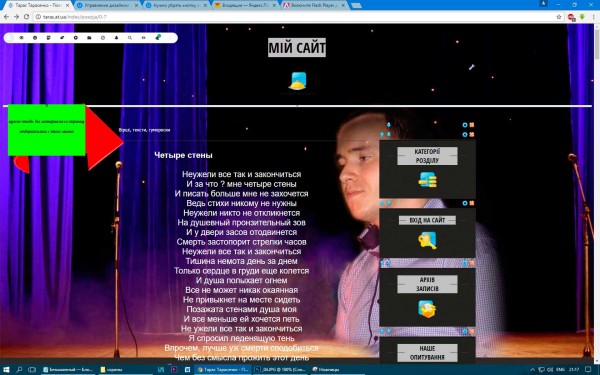
Task: Click the eye preview icon in admin toolbar
Action: coord(143,38)
